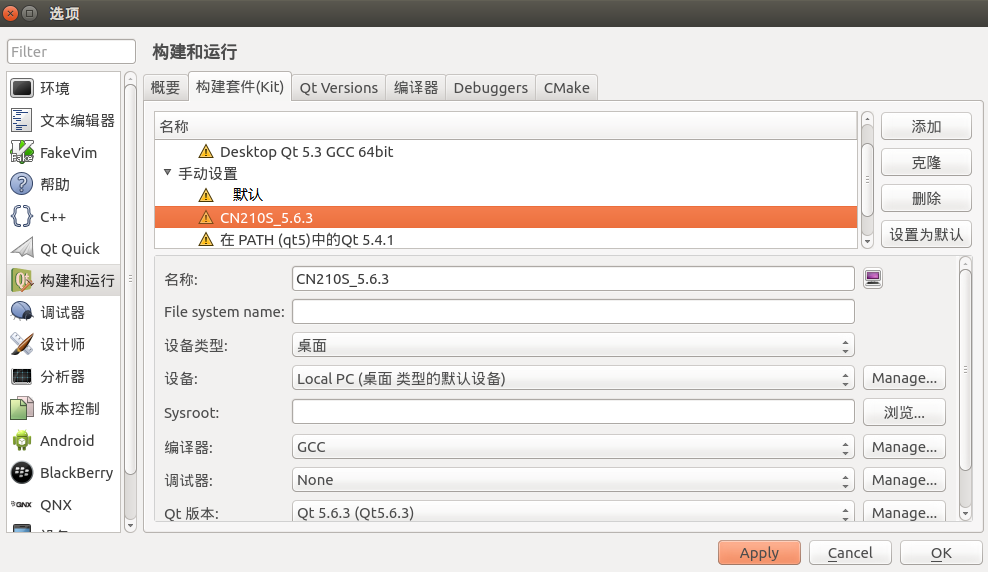The image size is (988, 572).
Task: Click Manage button next to 调试器
Action: pyautogui.click(x=904, y=480)
